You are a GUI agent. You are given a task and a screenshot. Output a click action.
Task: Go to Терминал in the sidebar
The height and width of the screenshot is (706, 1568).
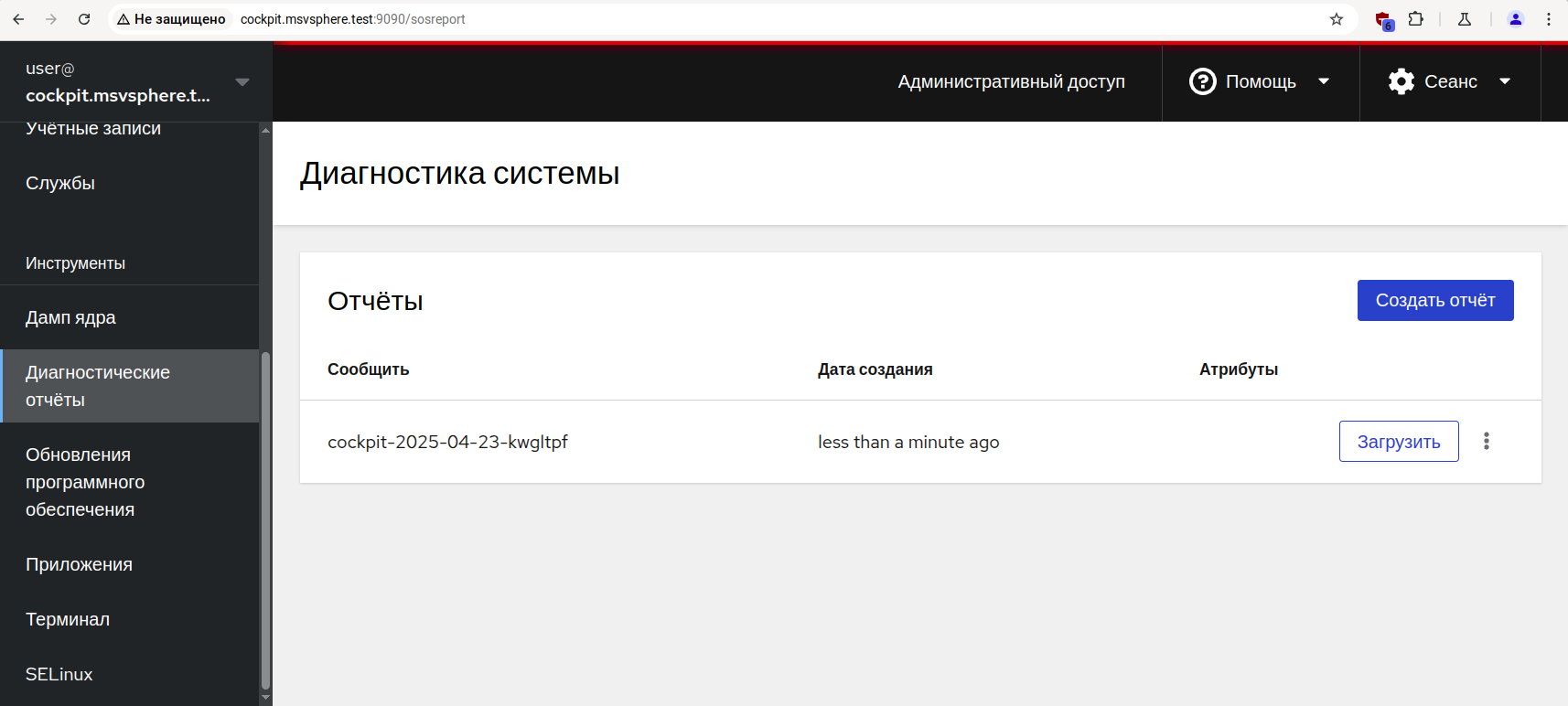coord(68,619)
